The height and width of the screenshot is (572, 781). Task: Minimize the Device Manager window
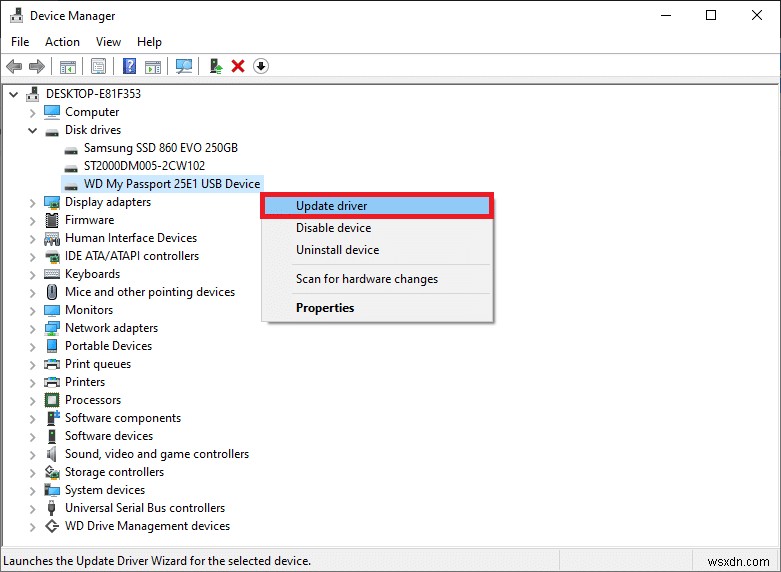click(666, 15)
